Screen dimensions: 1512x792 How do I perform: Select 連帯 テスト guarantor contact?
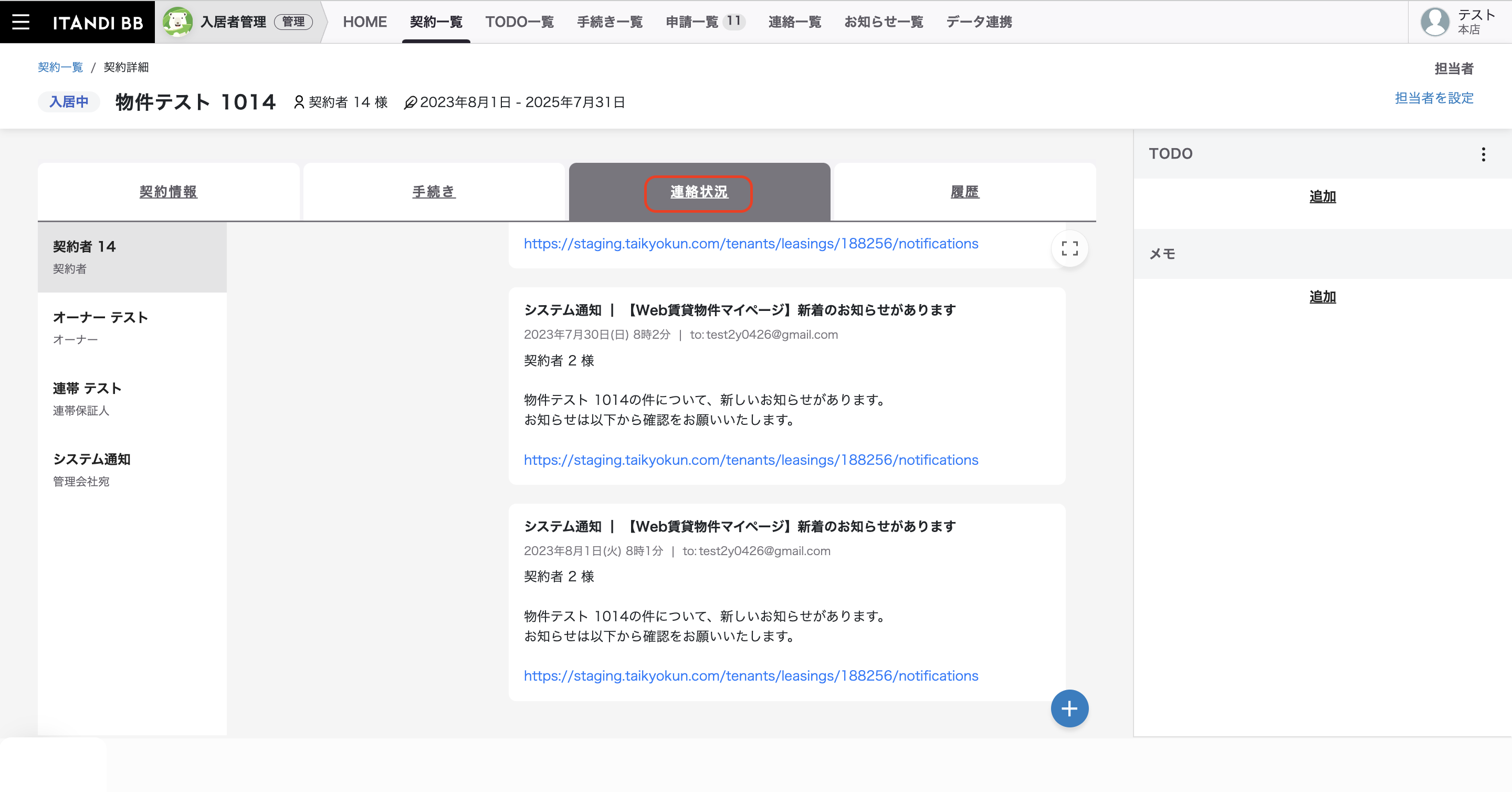coord(132,399)
